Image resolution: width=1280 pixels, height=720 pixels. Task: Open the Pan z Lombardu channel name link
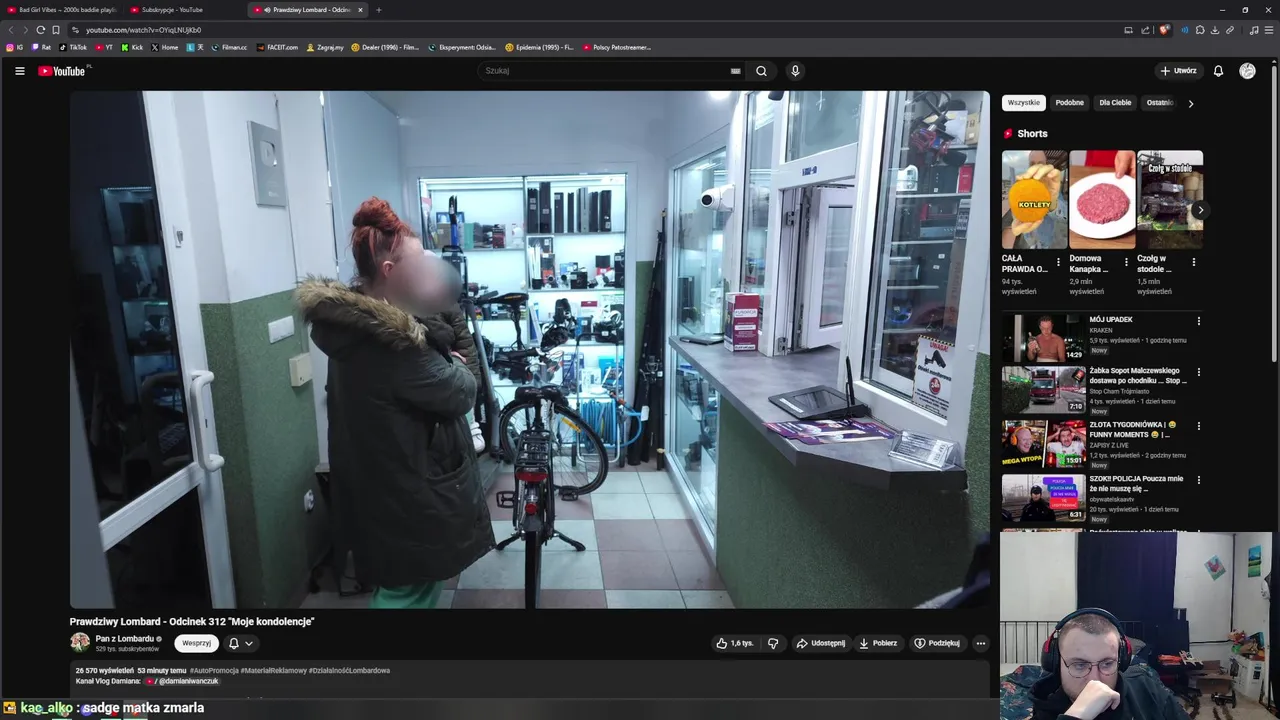(x=125, y=638)
